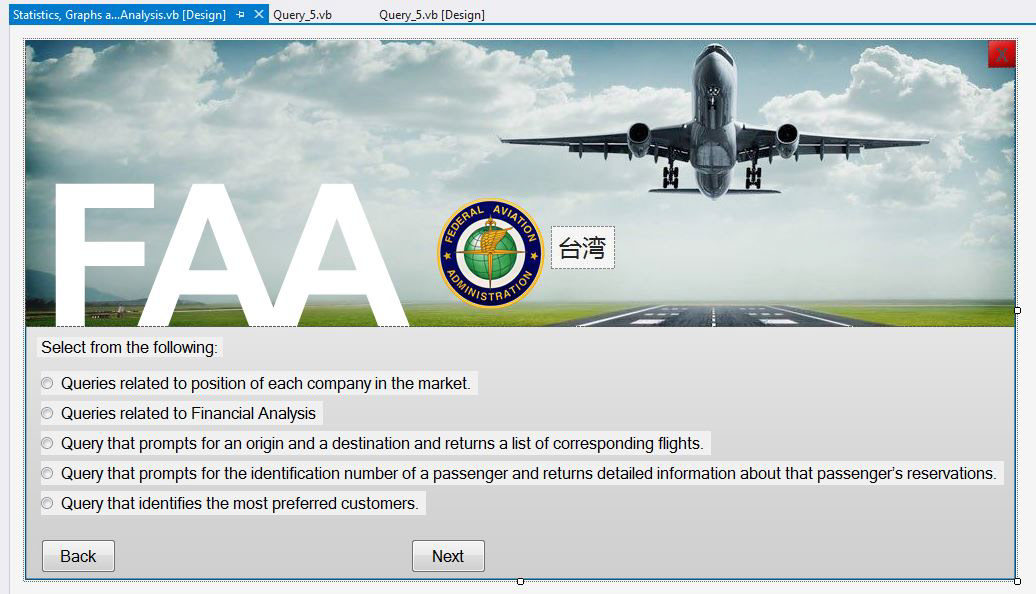Choose the Financial Analysis queries option

pos(47,413)
